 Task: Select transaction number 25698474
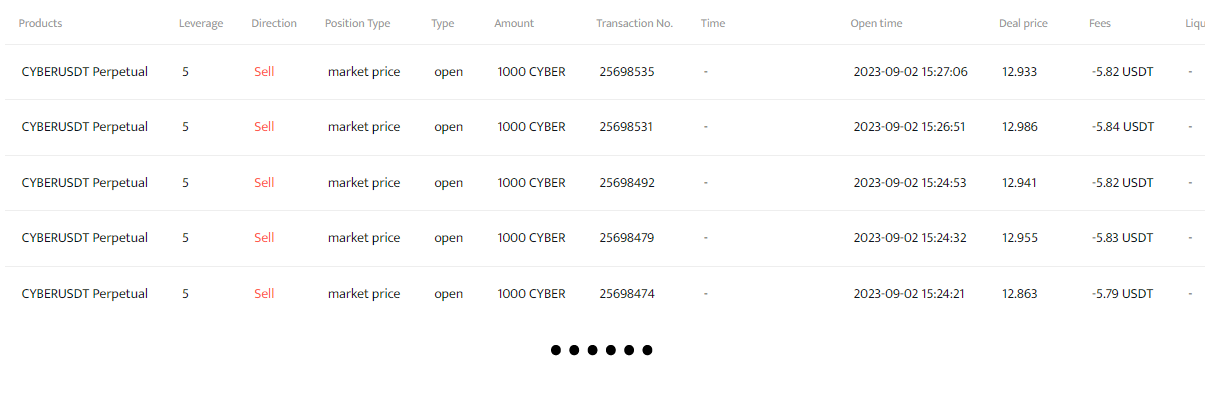[x=627, y=294]
